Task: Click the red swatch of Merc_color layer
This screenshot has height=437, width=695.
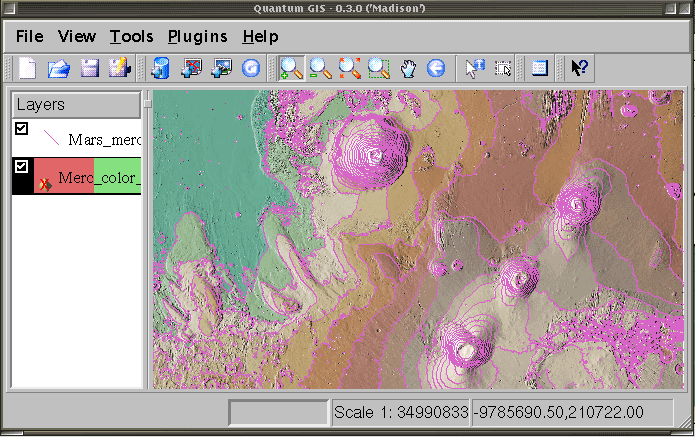Action: (64, 175)
